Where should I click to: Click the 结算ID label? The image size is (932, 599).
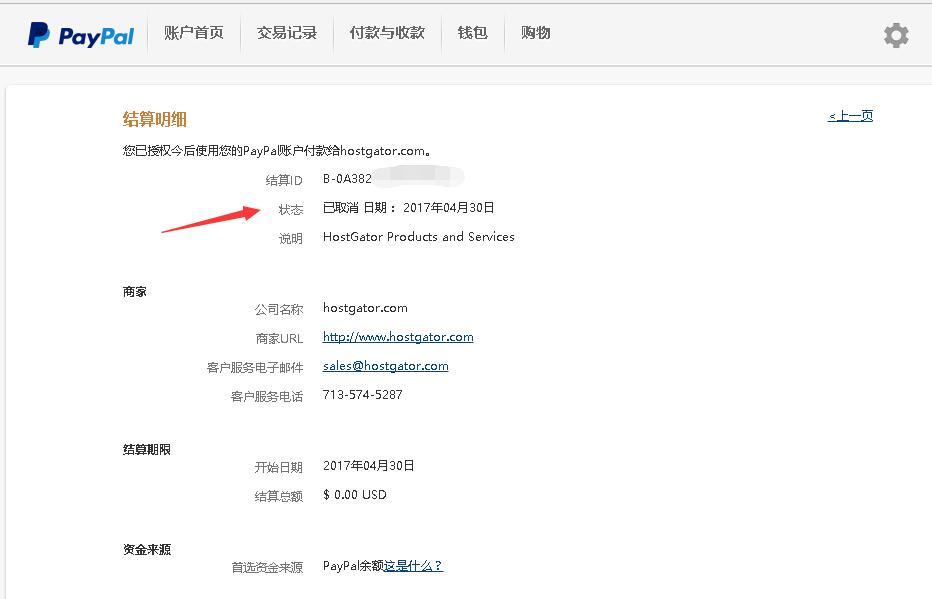284,180
